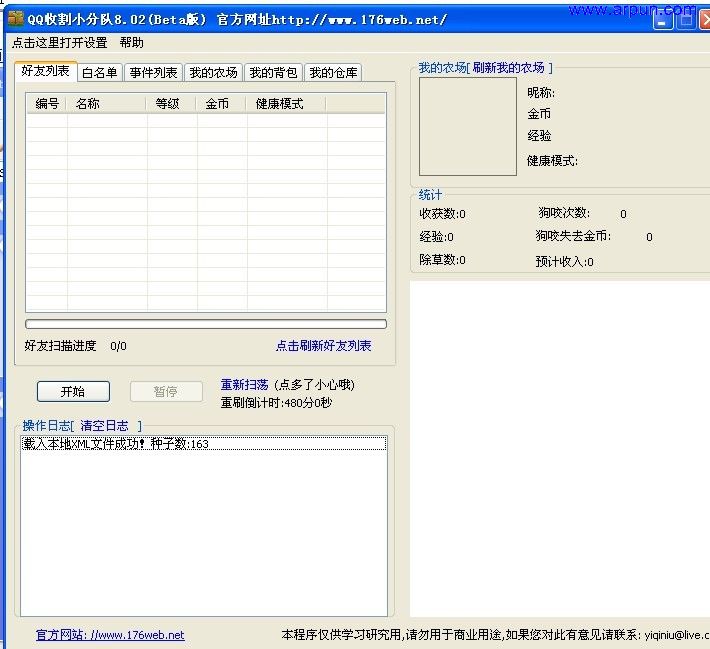710x649 pixels.
Task: Open the 帮助 help menu
Action: pos(131,43)
